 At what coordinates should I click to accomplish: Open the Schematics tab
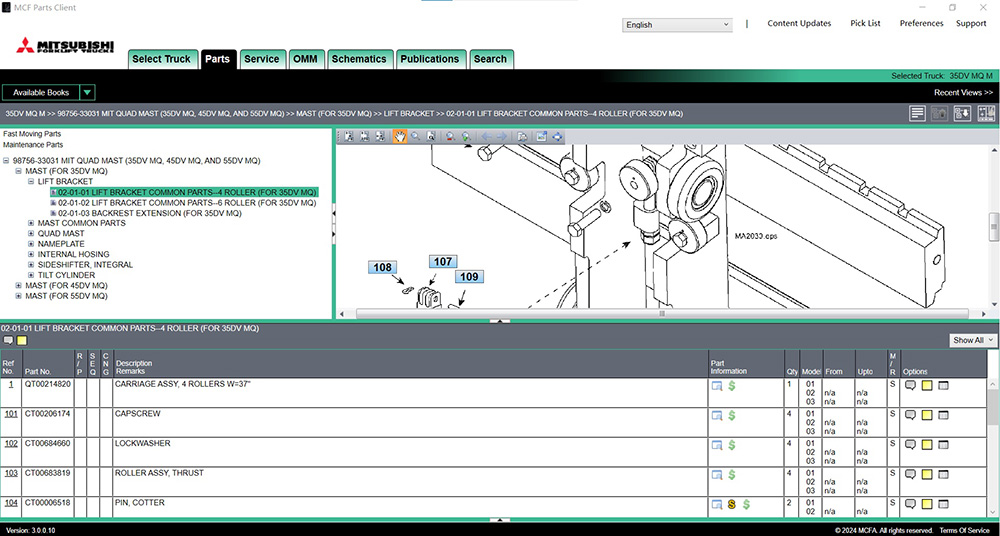pos(359,59)
